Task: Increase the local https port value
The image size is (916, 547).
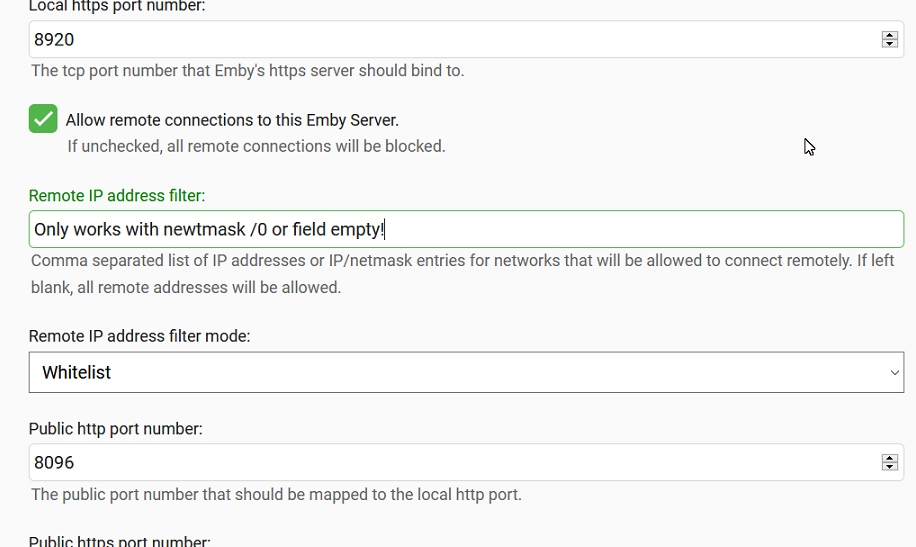Action: (889, 35)
